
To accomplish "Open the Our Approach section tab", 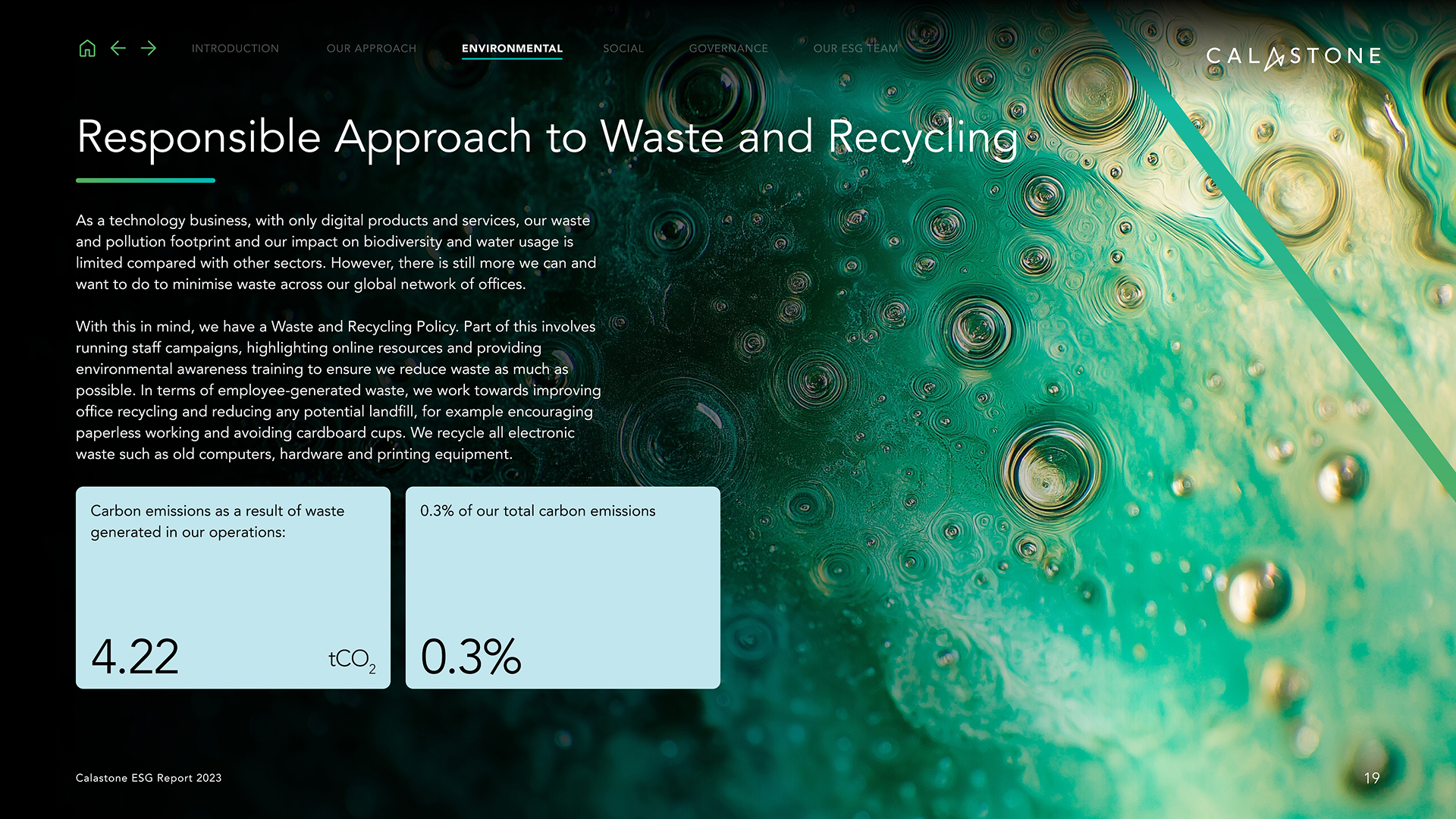I will coord(372,49).
